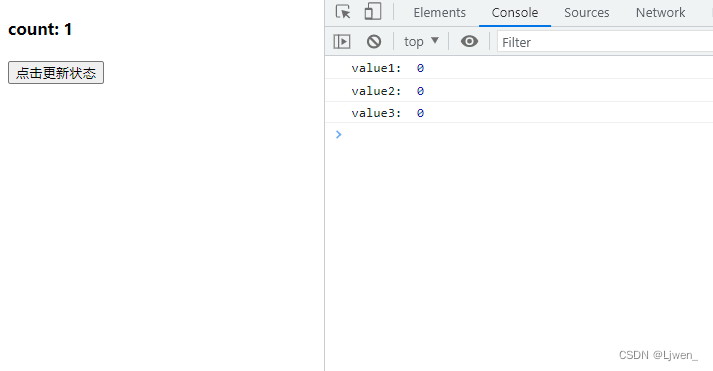
Task: Click the blue console prompt chevron
Action: [338, 134]
